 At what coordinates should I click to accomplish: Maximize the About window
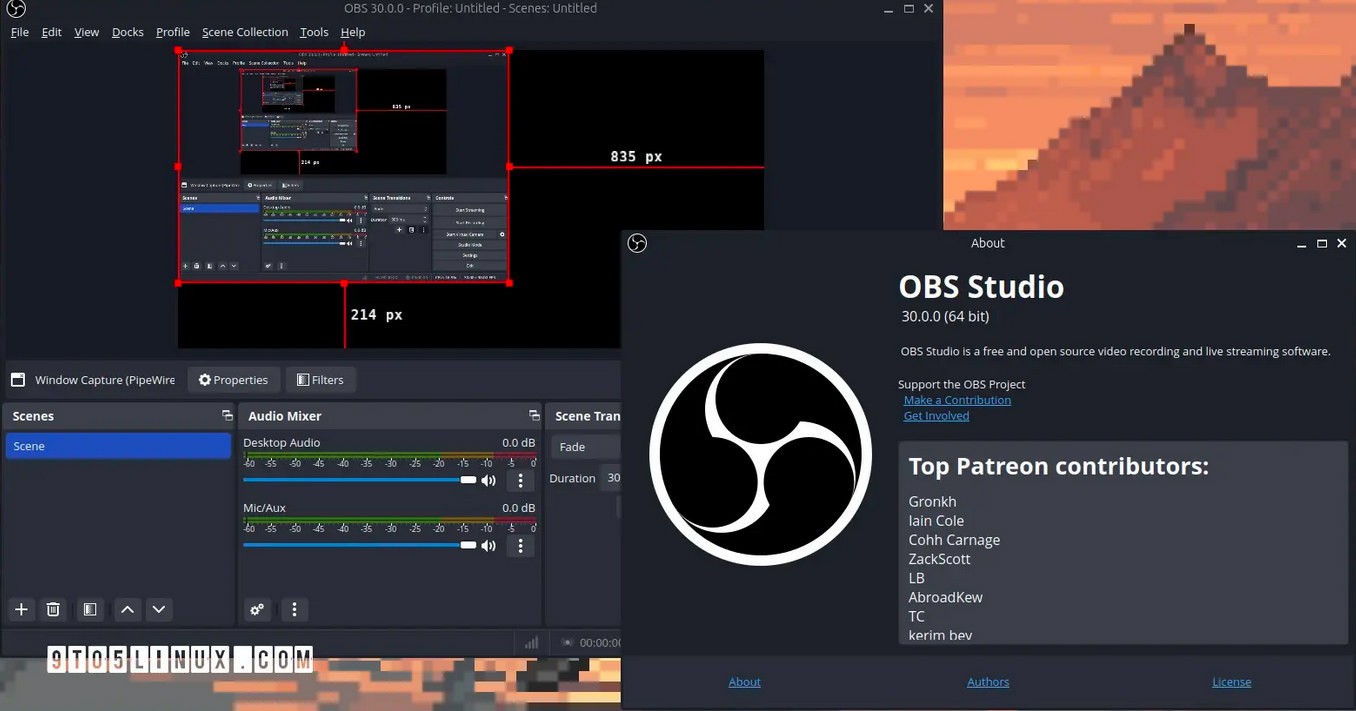click(1322, 243)
